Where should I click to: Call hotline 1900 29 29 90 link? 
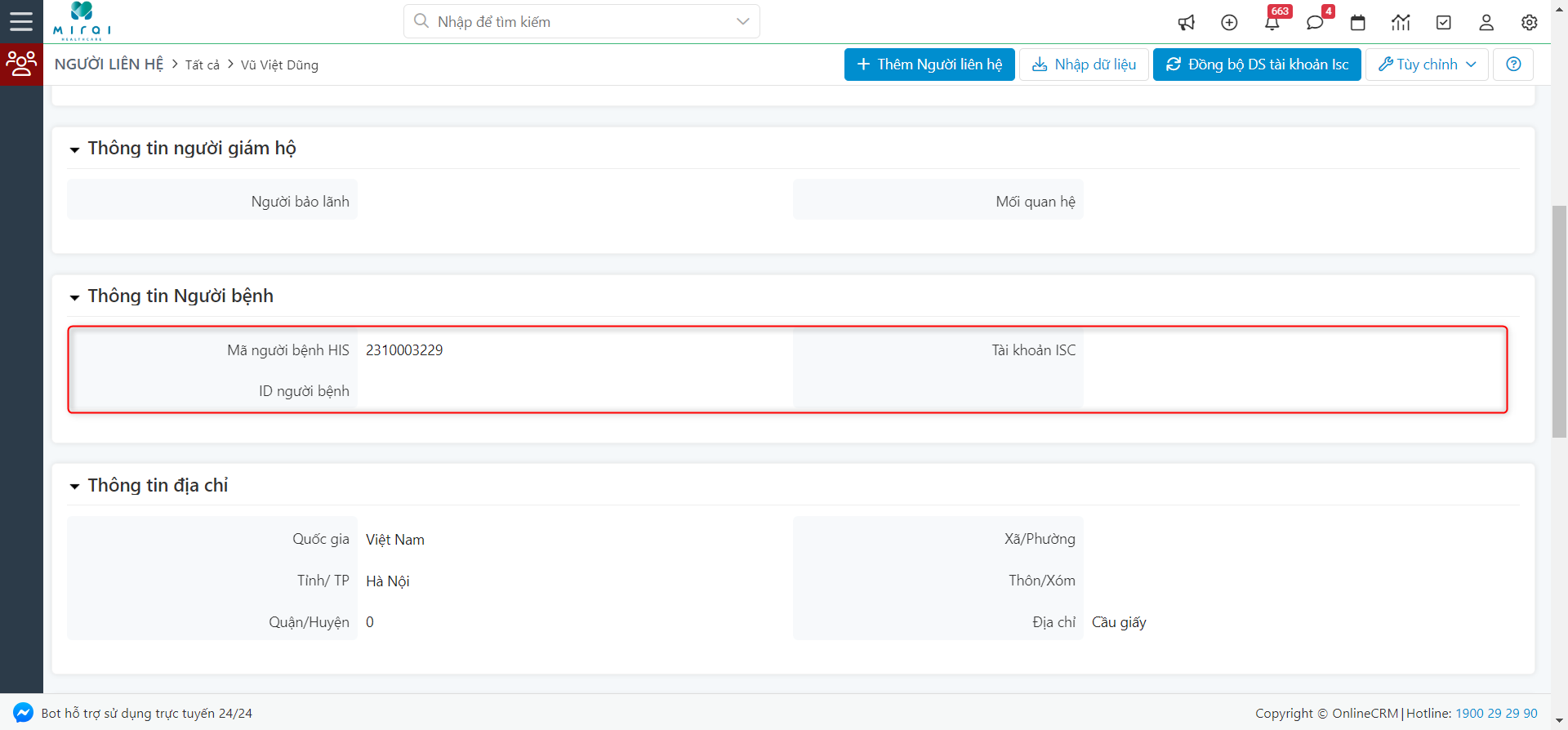point(1496,713)
